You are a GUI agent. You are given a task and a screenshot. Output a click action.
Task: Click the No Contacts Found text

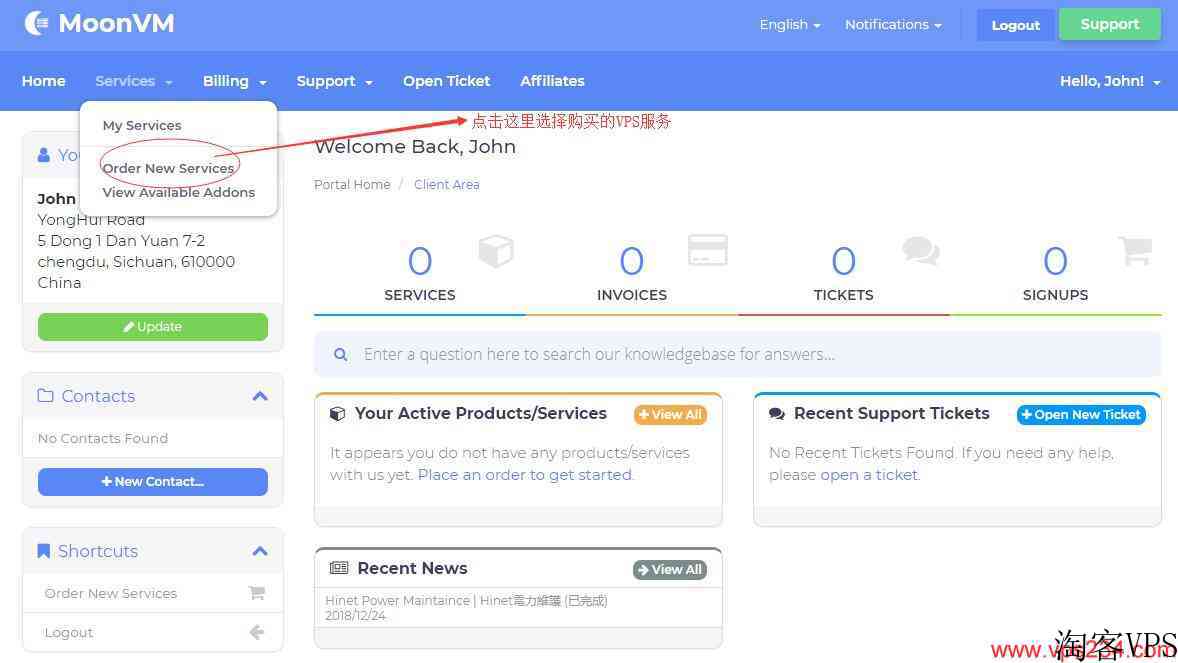(103, 438)
